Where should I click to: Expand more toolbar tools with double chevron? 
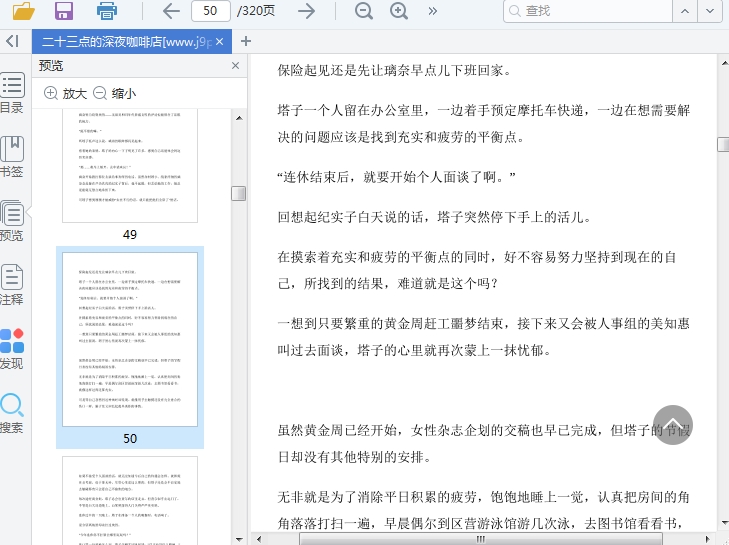tap(433, 11)
